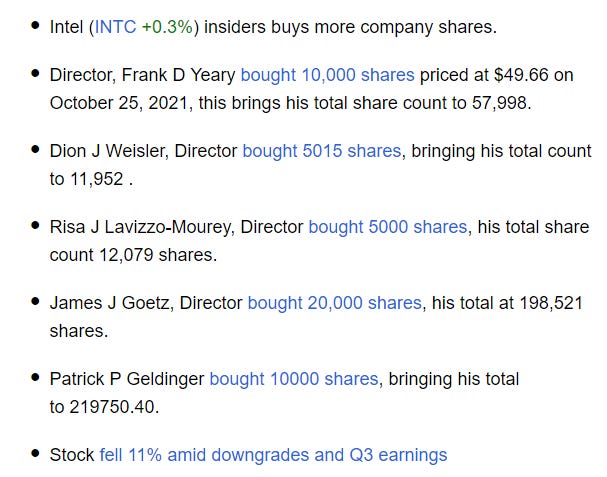Click the $49.66 share price text
The image size is (607, 477).
pos(521,75)
